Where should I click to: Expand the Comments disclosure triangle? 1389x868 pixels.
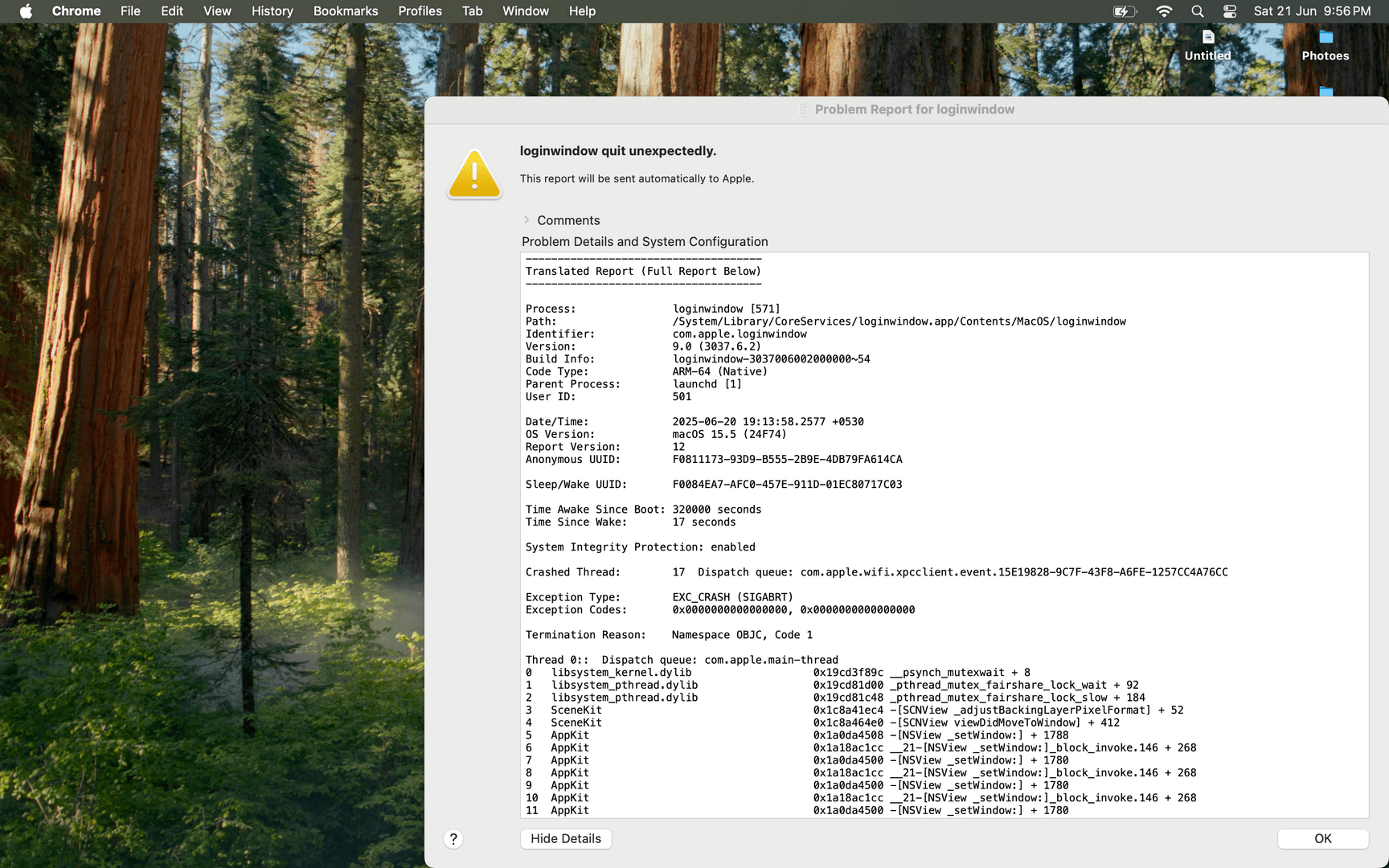[527, 220]
